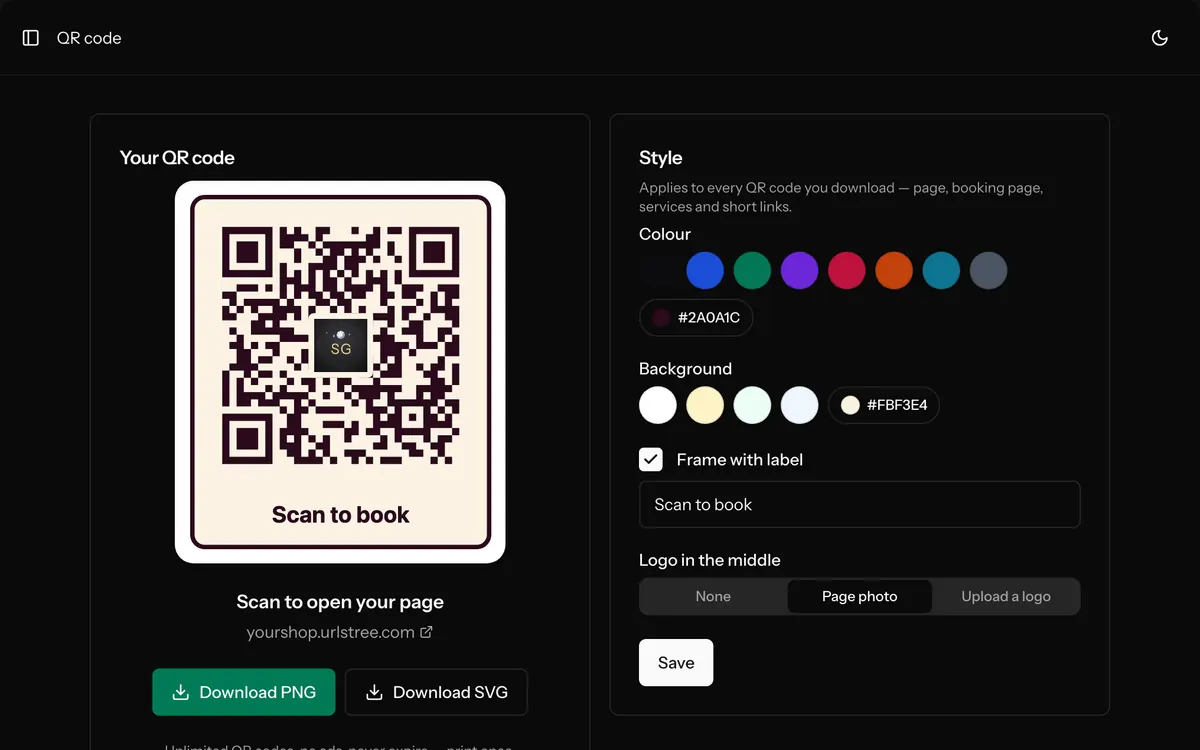Click the Scan to book label field
The height and width of the screenshot is (750, 1200).
tap(860, 505)
